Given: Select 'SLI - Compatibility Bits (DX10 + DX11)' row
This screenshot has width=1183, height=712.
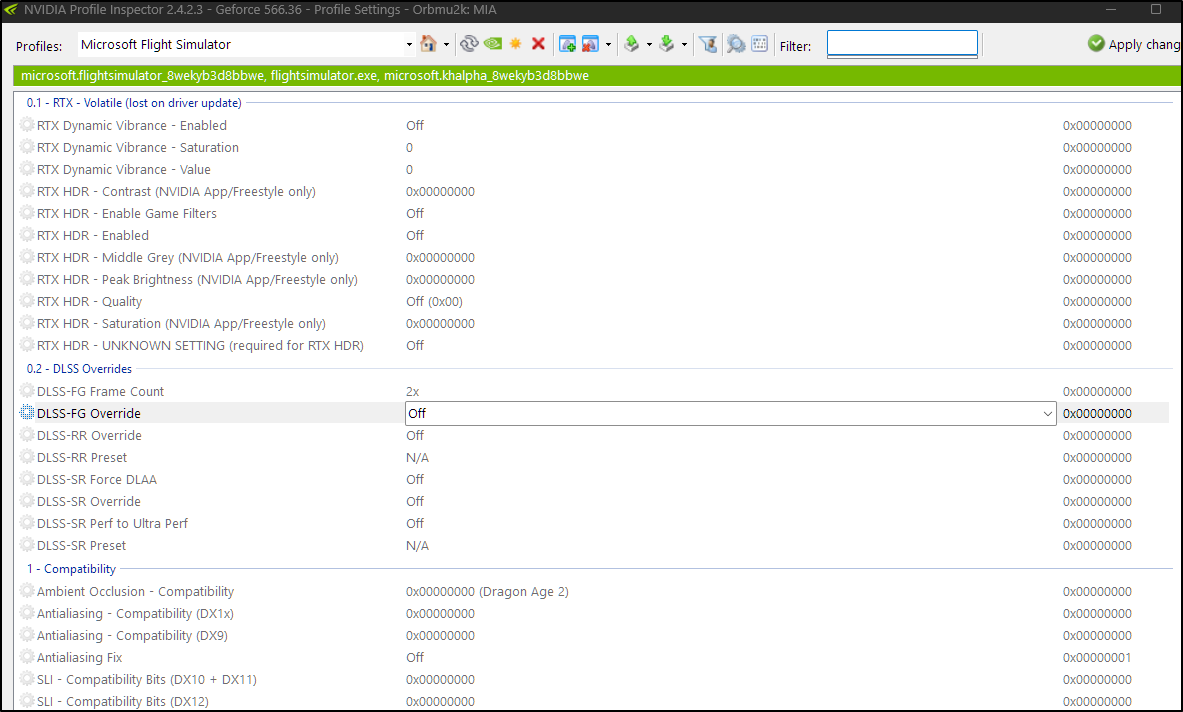Looking at the screenshot, I should (x=592, y=680).
